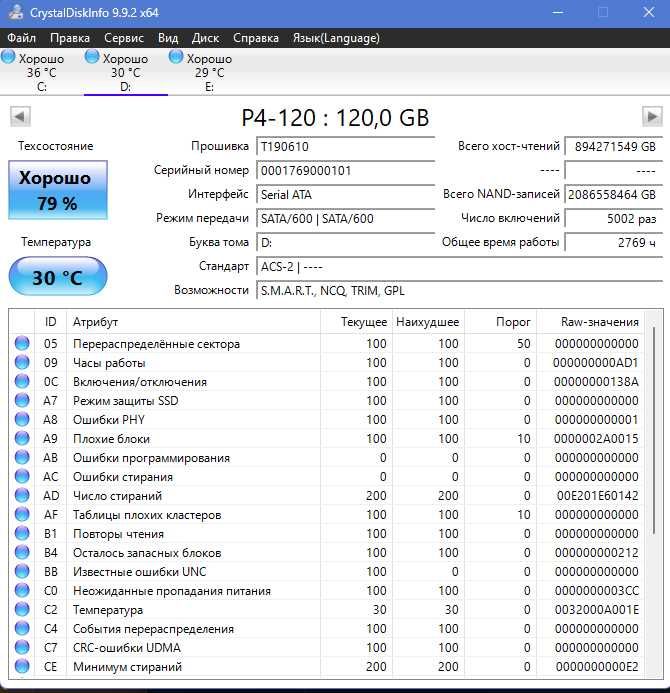This screenshot has width=670, height=693.
Task: Close the CrystalDiskInfo window
Action: pos(648,12)
